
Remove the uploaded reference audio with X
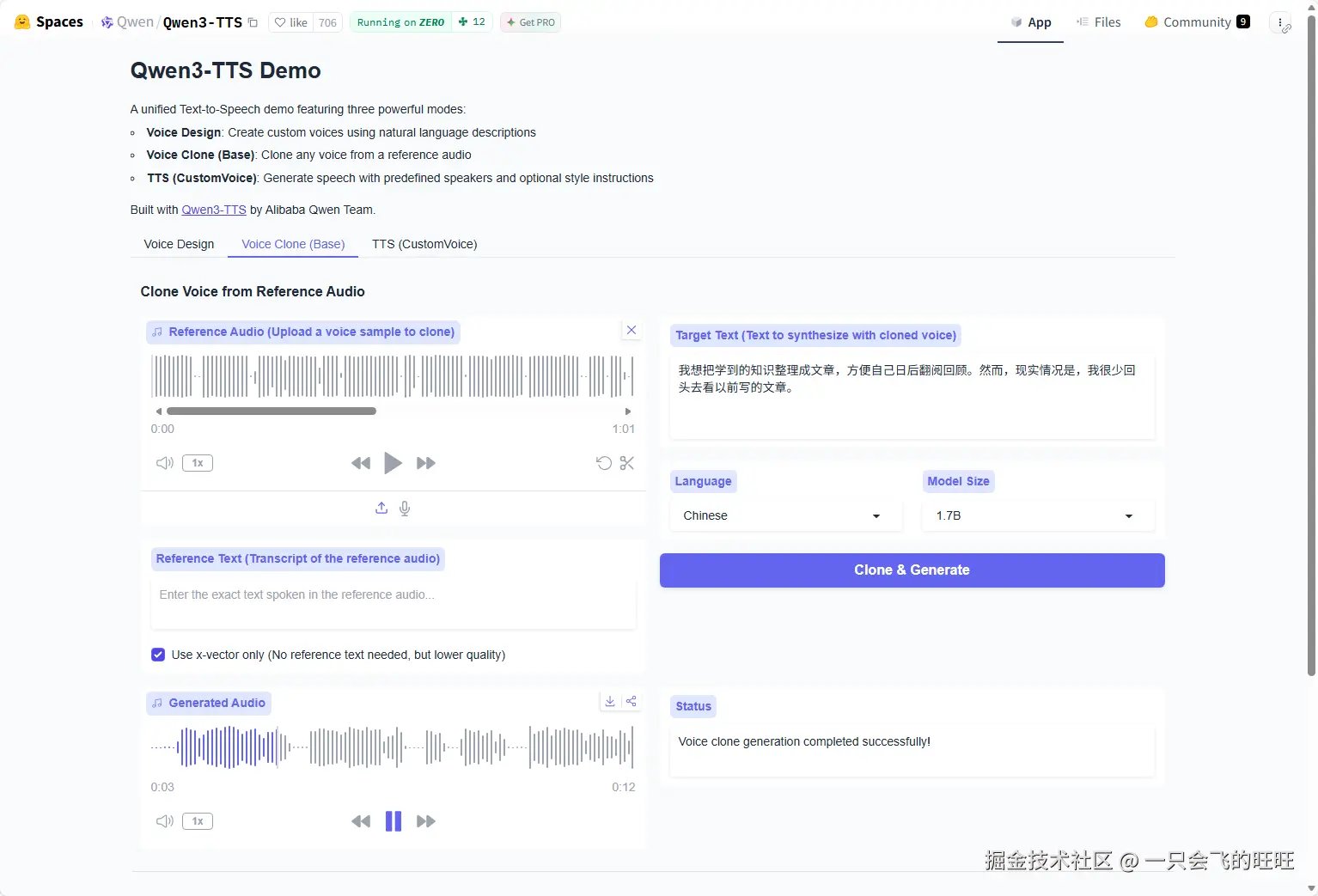click(632, 330)
